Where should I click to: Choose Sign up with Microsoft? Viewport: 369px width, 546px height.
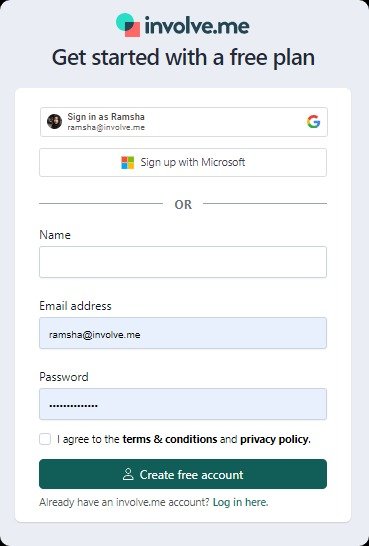(183, 163)
